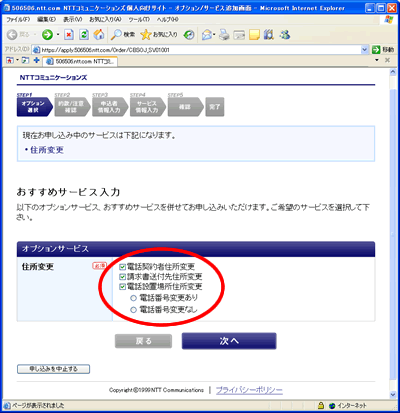Viewport: 400px width, 413px height.
Task: Select 電話番号変更なし radio button
Action: pyautogui.click(x=133, y=310)
